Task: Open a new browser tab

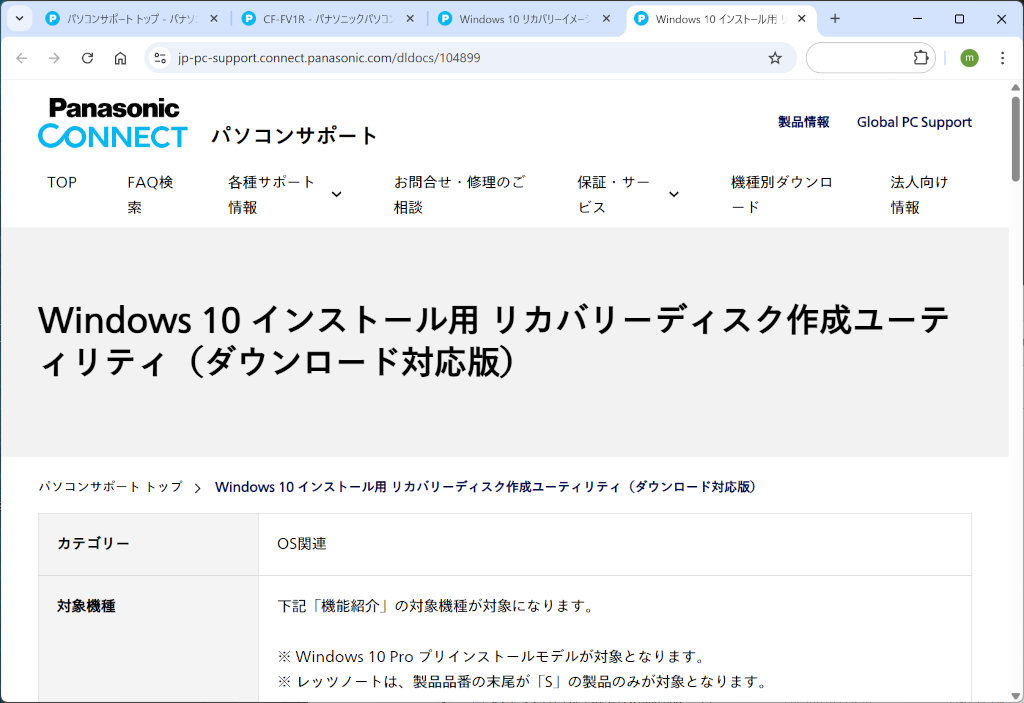Action: 835,18
